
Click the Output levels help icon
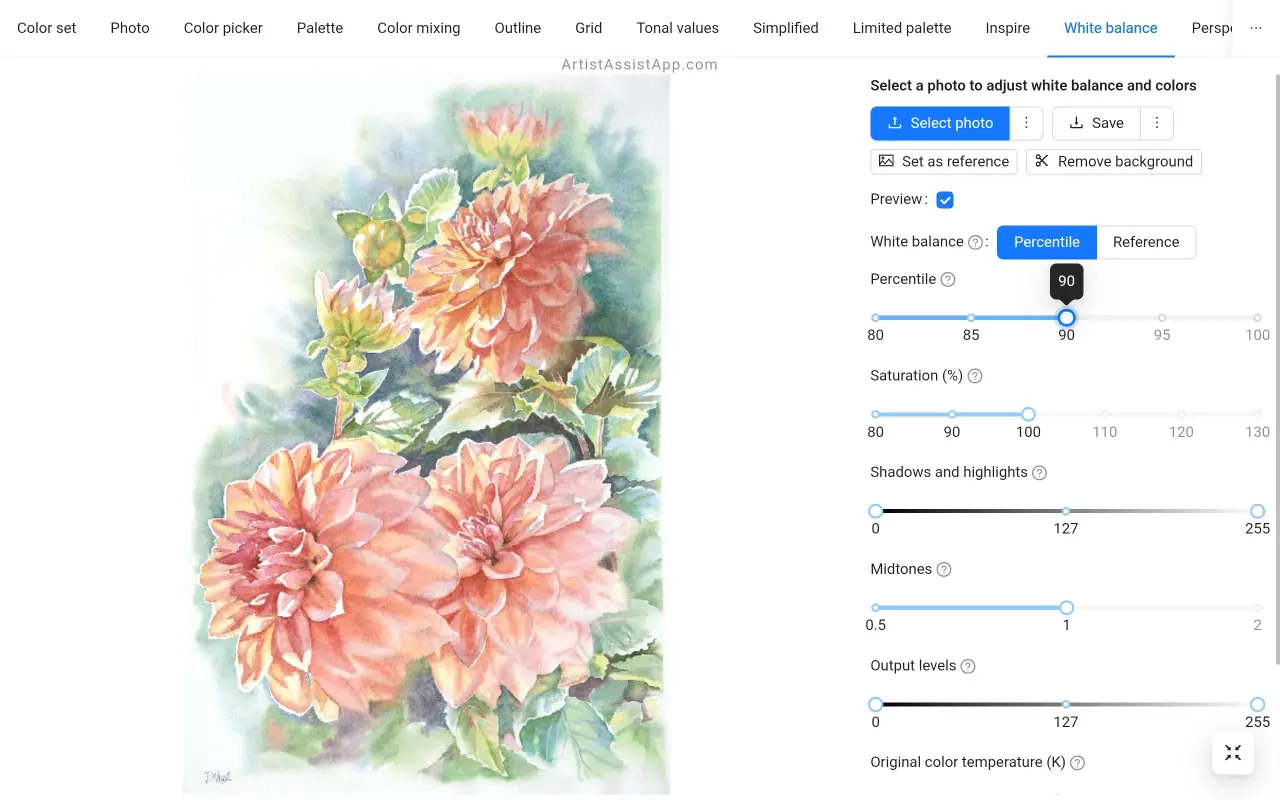(967, 666)
